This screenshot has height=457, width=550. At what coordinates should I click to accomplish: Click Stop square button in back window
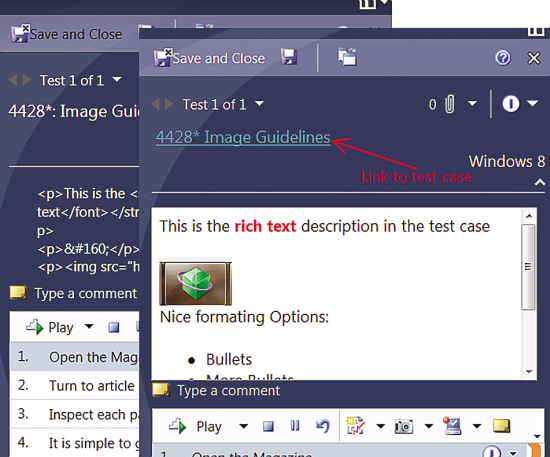click(x=114, y=327)
